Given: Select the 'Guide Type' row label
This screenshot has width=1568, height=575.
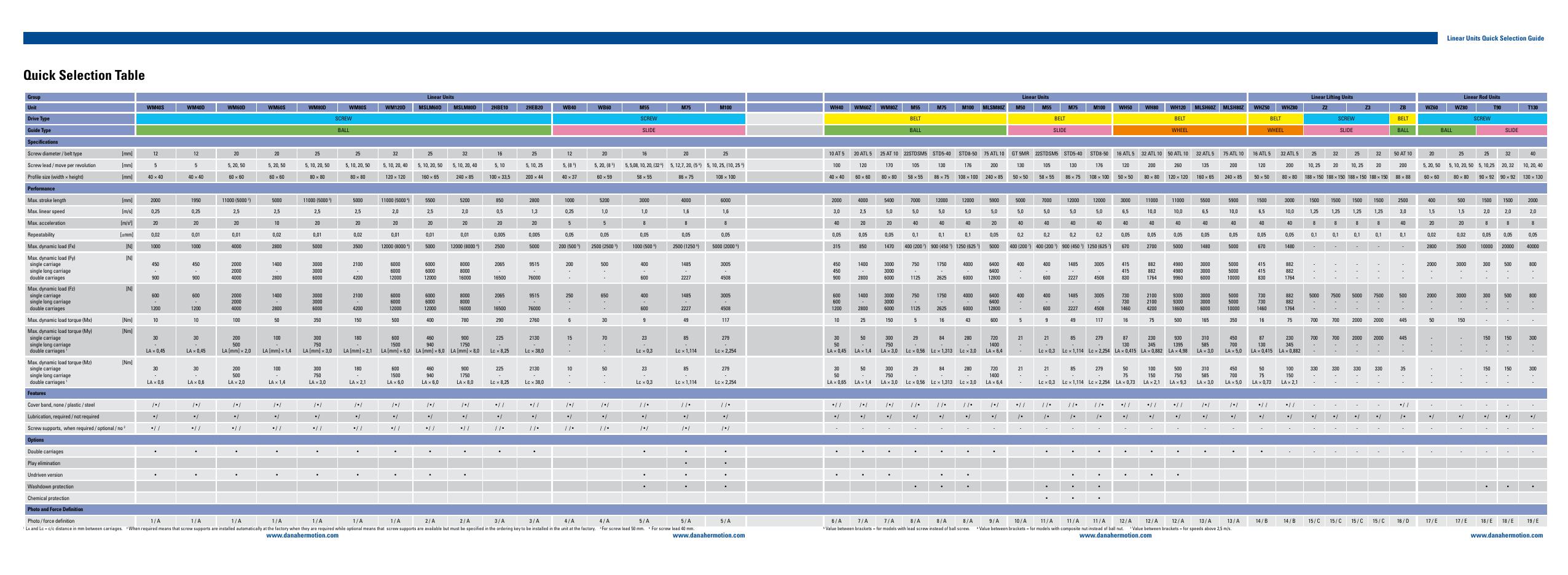Looking at the screenshot, I should coord(39,130).
